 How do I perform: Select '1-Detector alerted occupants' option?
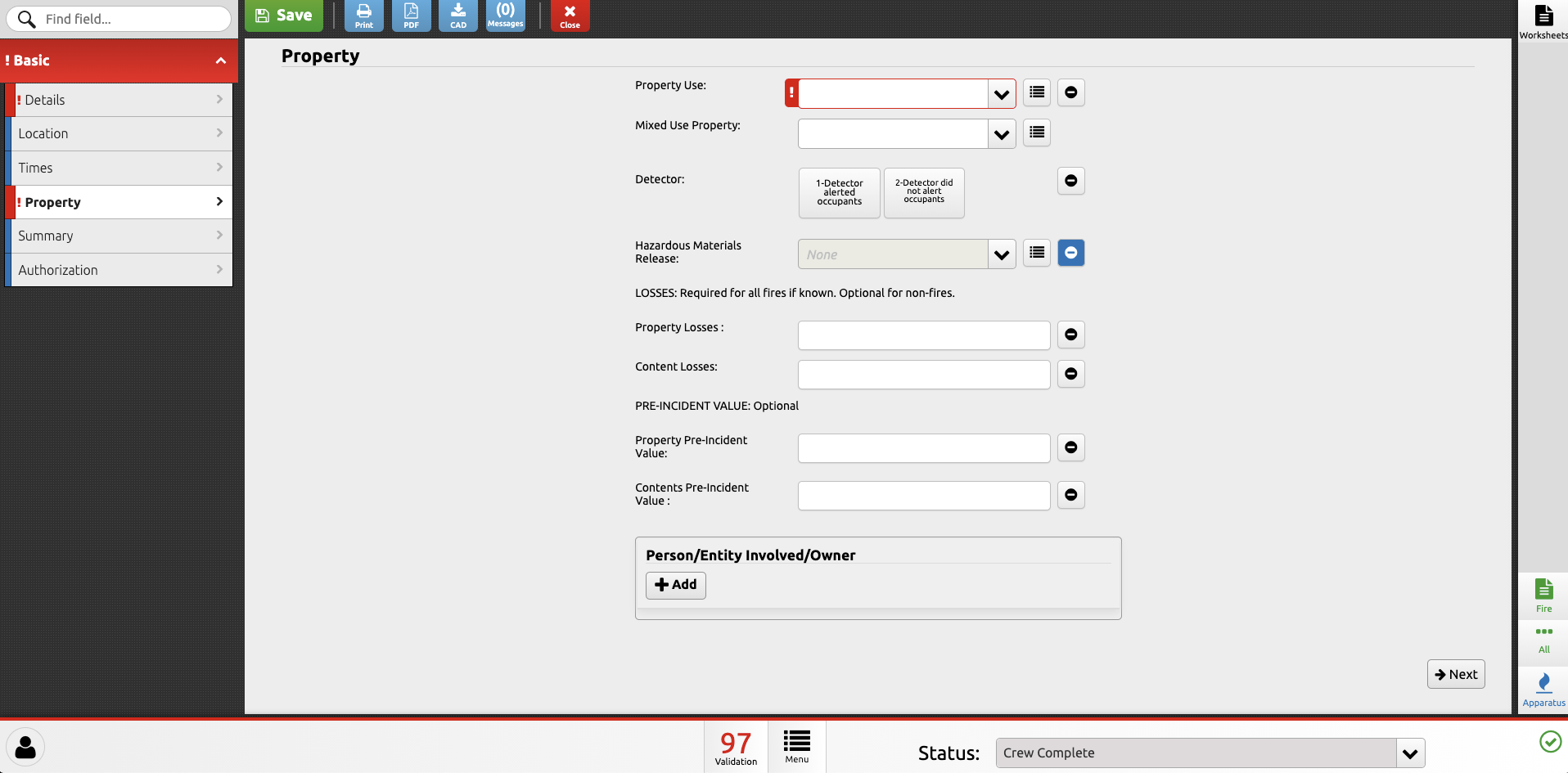(839, 193)
